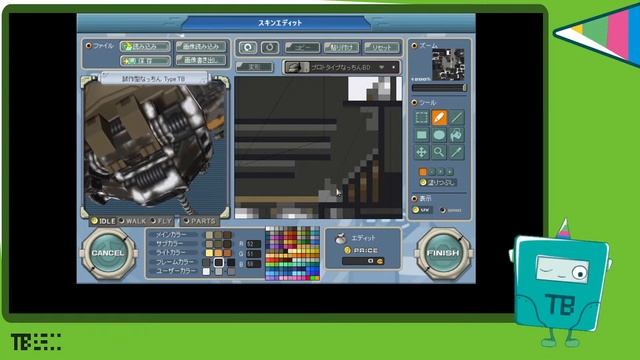Click the pixel texture editing canvas
Image resolution: width=640 pixels, height=360 pixels.
coord(318,148)
